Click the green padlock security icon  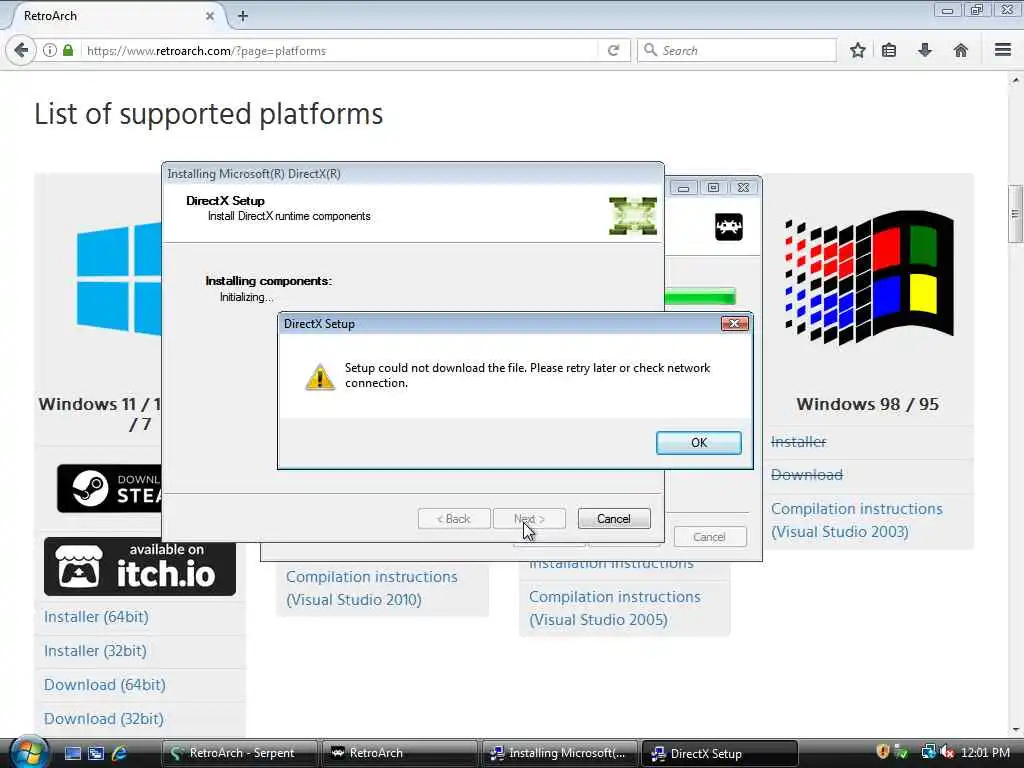click(68, 50)
